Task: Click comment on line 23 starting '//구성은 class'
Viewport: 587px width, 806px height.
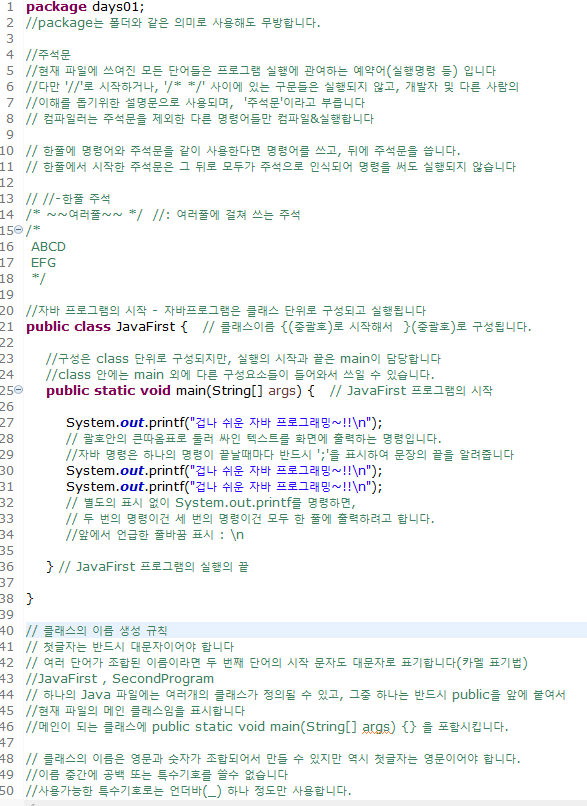Action: coord(243,358)
